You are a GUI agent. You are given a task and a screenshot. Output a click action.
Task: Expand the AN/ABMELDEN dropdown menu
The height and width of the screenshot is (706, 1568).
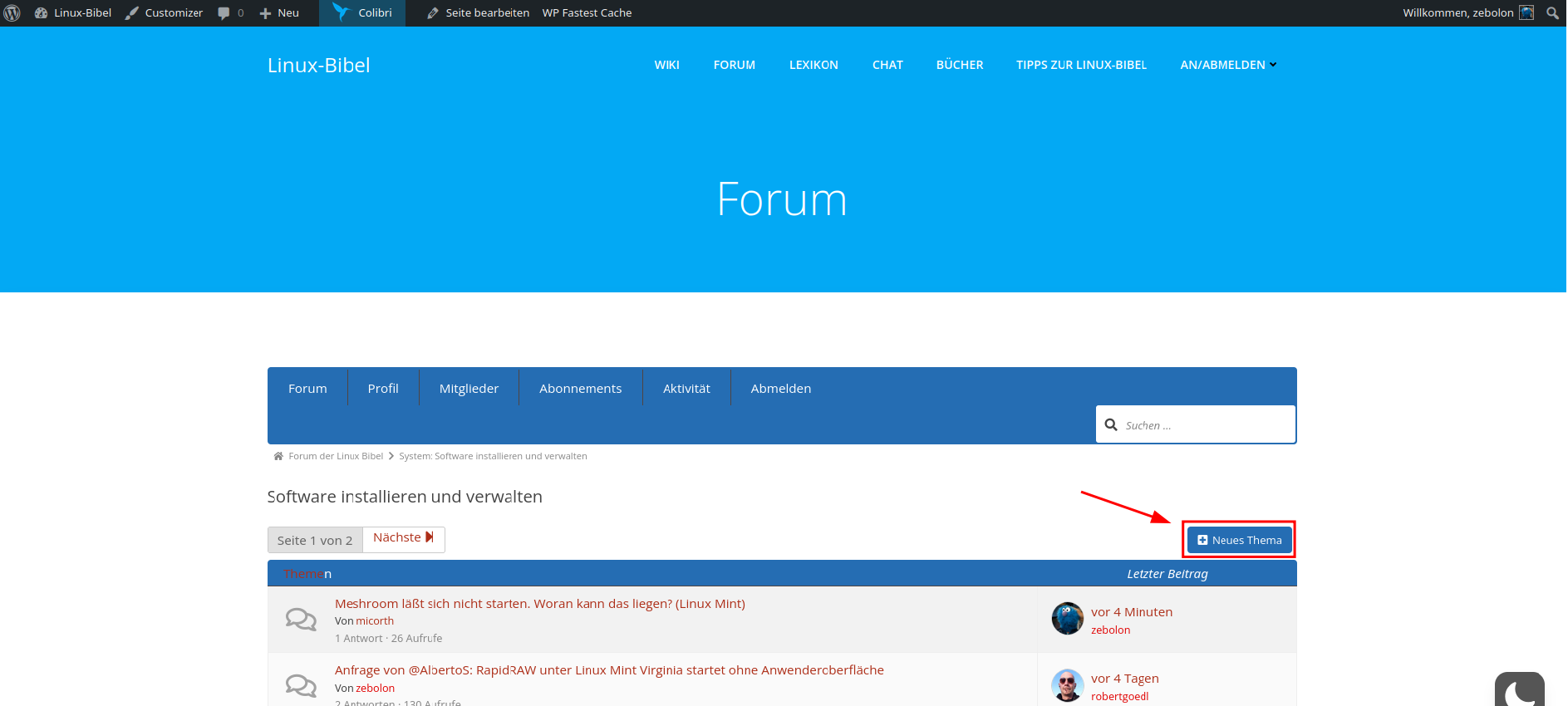pos(1228,65)
